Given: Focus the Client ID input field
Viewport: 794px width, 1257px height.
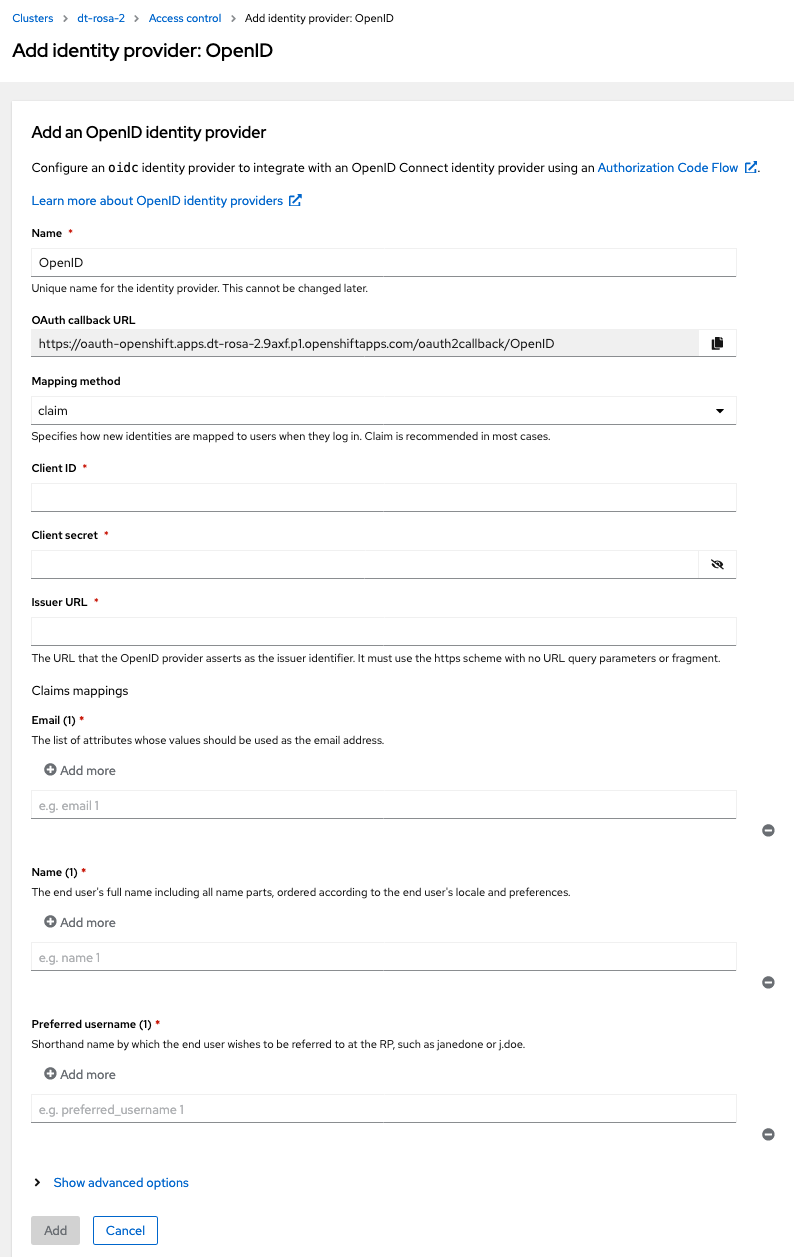Looking at the screenshot, I should coord(384,497).
